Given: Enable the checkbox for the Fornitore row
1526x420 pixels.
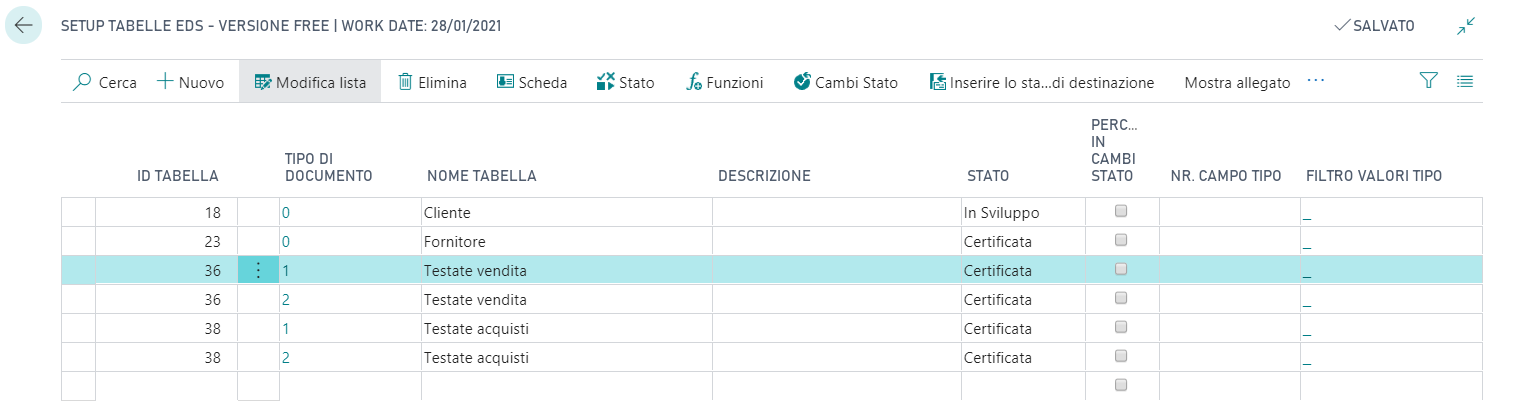Looking at the screenshot, I should click(1121, 241).
